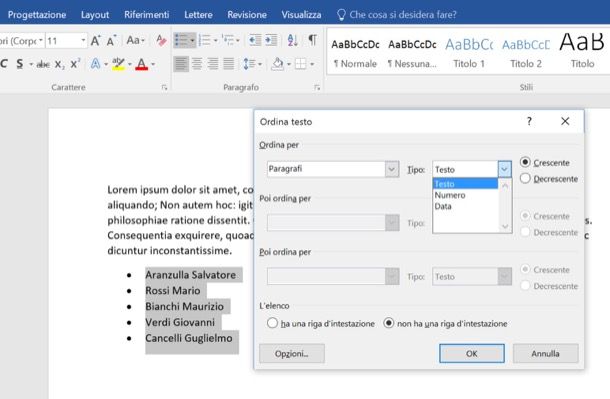Increase paragraph indent
610x399 pixels.
pyautogui.click(x=271, y=40)
